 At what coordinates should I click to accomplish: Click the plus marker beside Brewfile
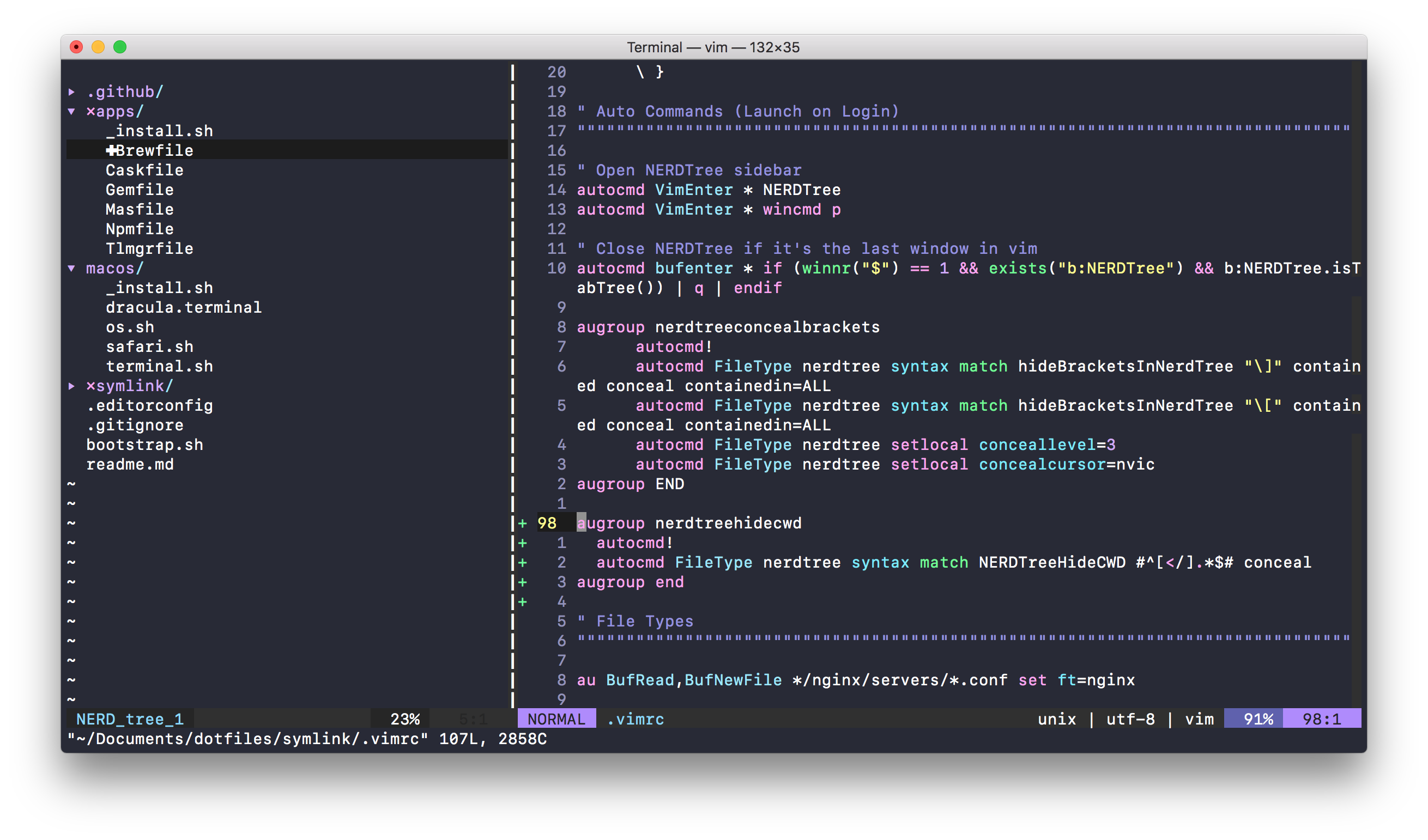click(x=111, y=150)
